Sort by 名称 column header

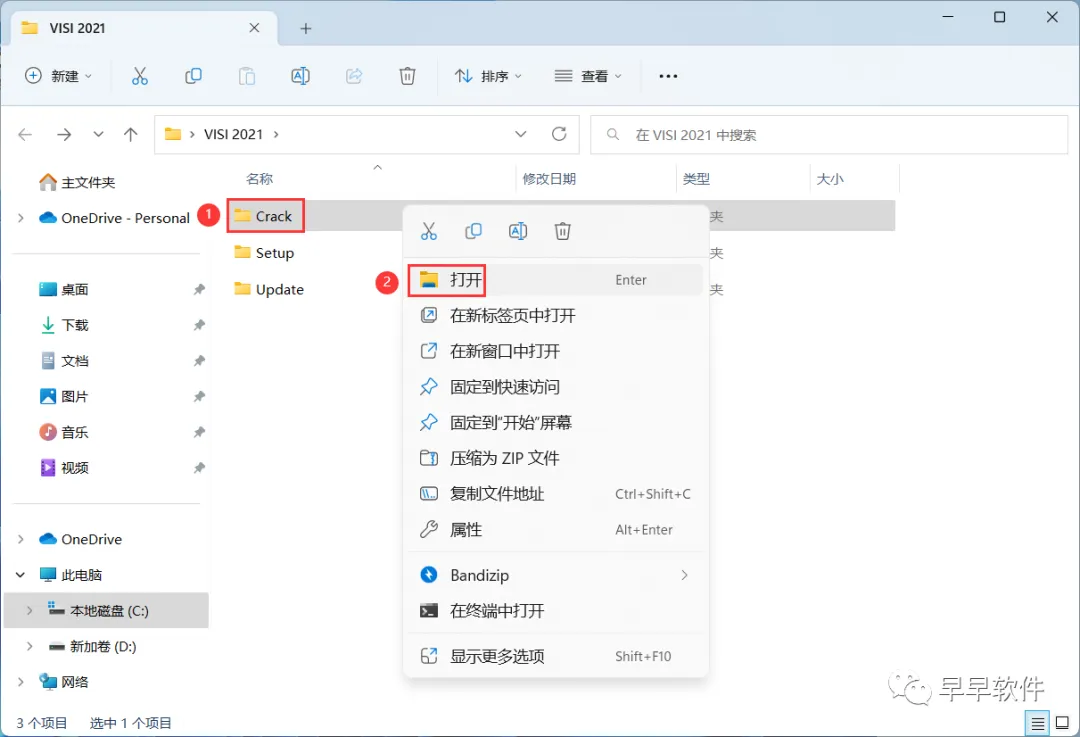(260, 179)
